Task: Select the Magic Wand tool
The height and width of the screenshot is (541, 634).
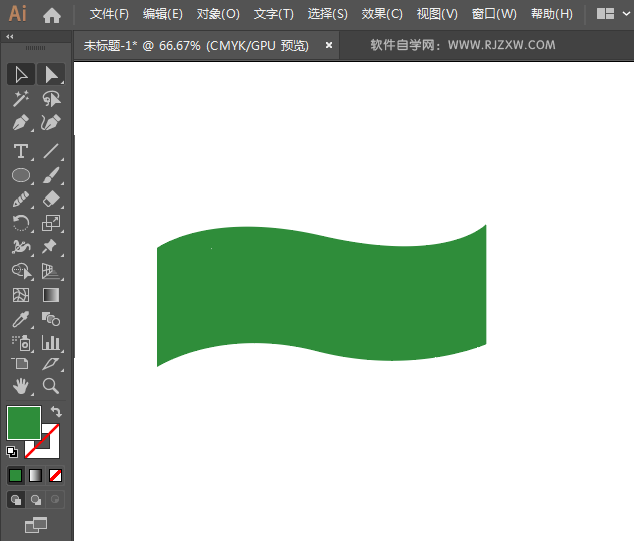Action: (x=21, y=99)
